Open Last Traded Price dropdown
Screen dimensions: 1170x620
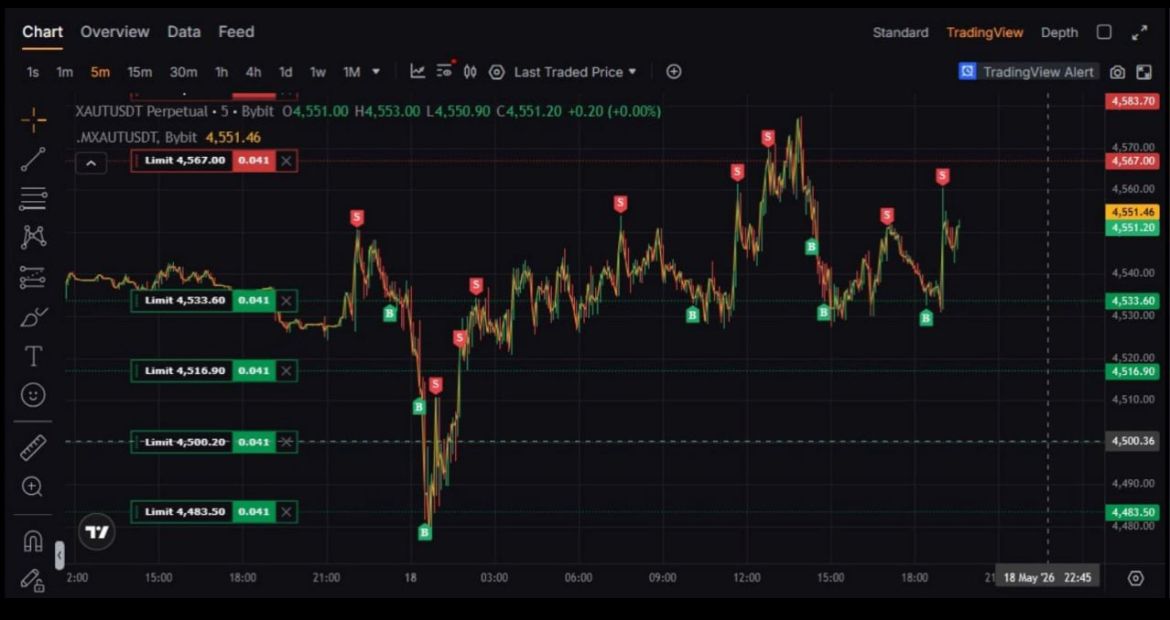(575, 72)
